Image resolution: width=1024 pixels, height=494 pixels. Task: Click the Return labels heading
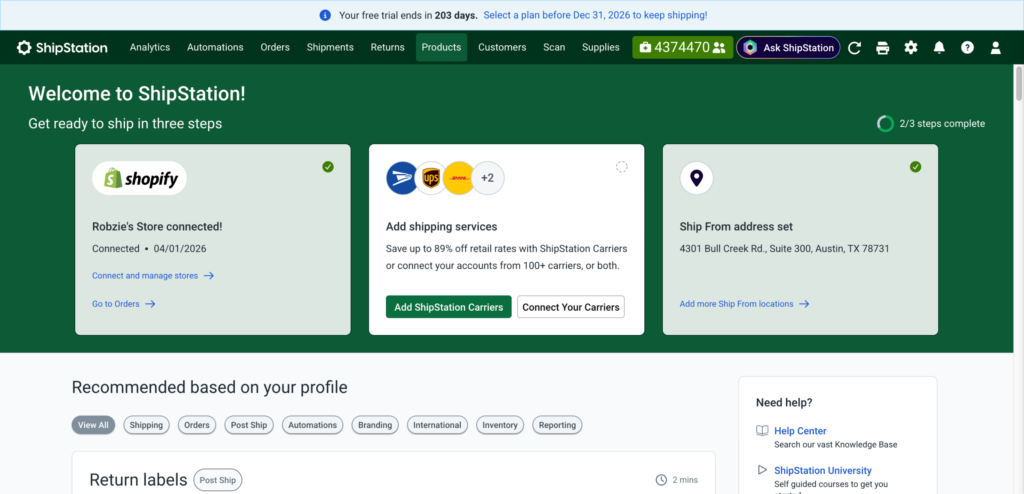tap(138, 480)
